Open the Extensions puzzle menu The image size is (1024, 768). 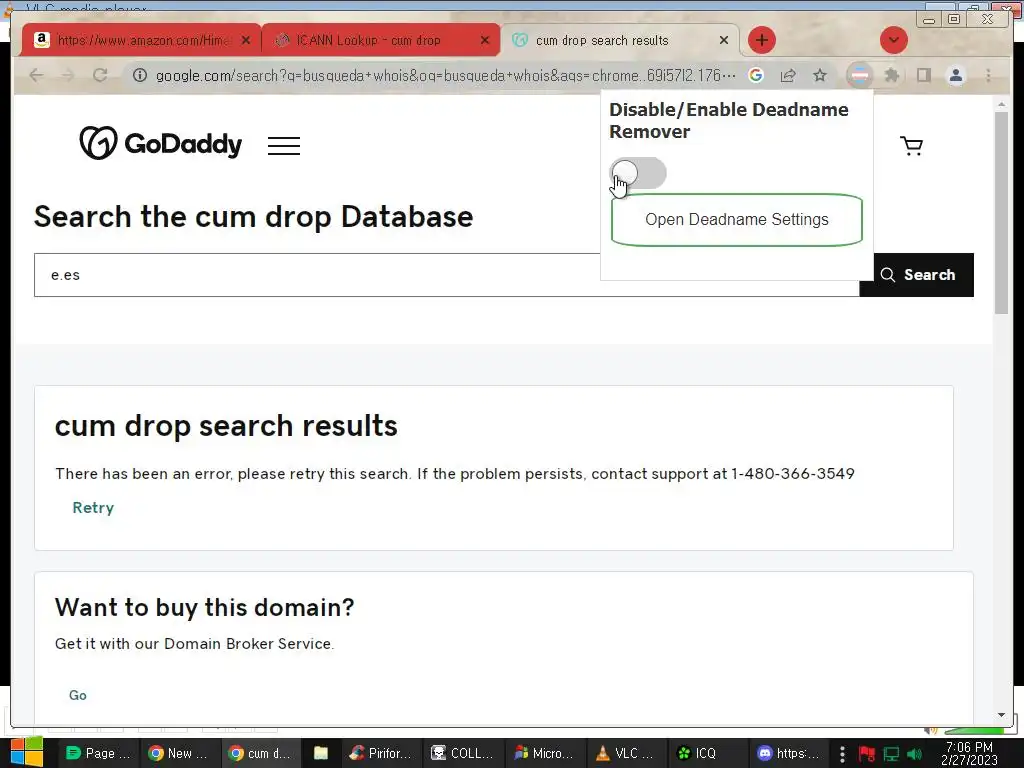pos(891,76)
